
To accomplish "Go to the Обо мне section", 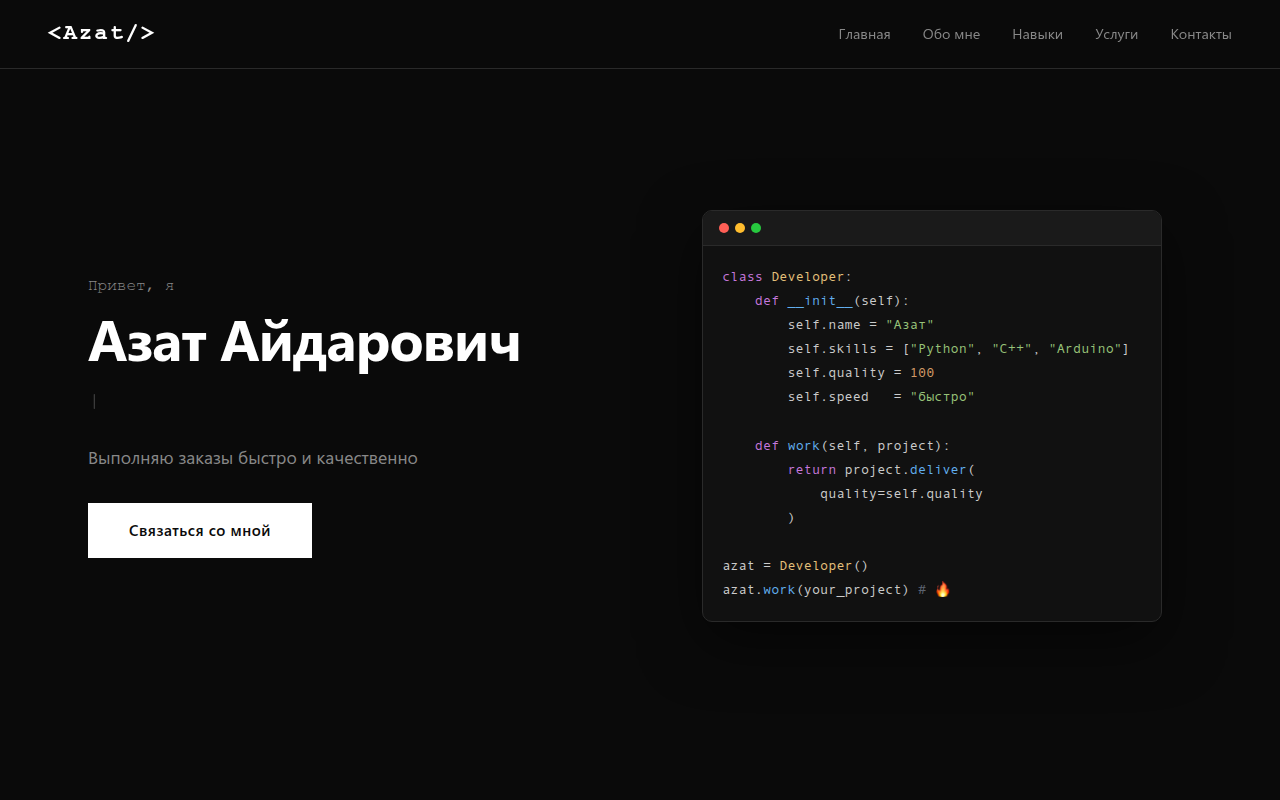I will click(951, 34).
